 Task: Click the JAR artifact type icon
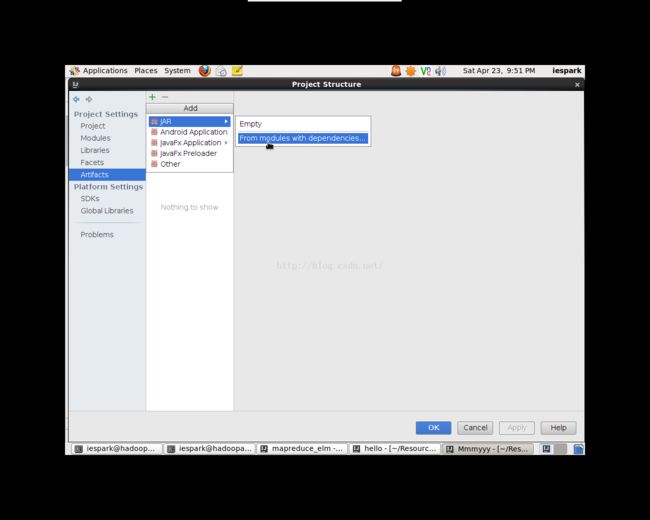point(155,121)
